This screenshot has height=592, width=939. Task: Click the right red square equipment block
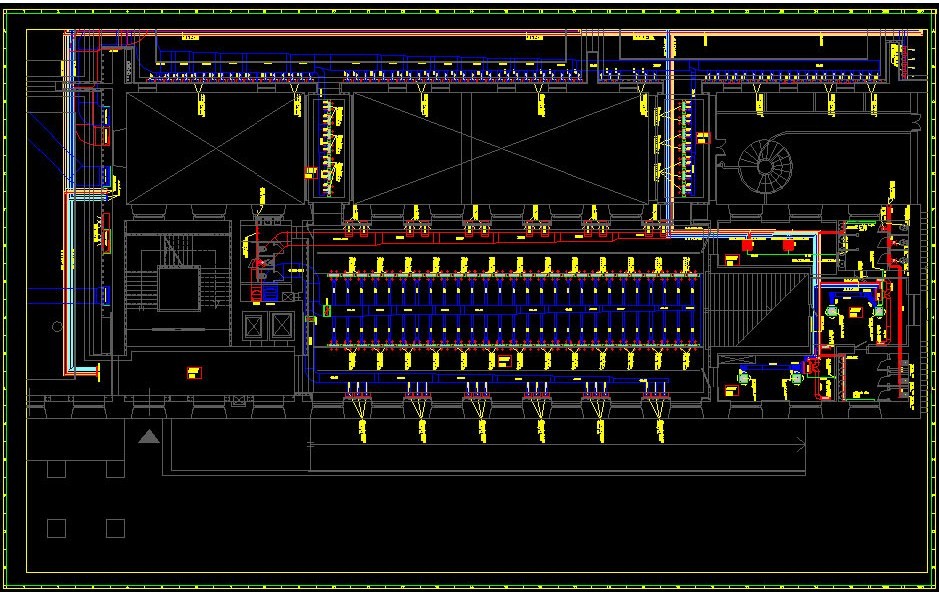point(788,244)
